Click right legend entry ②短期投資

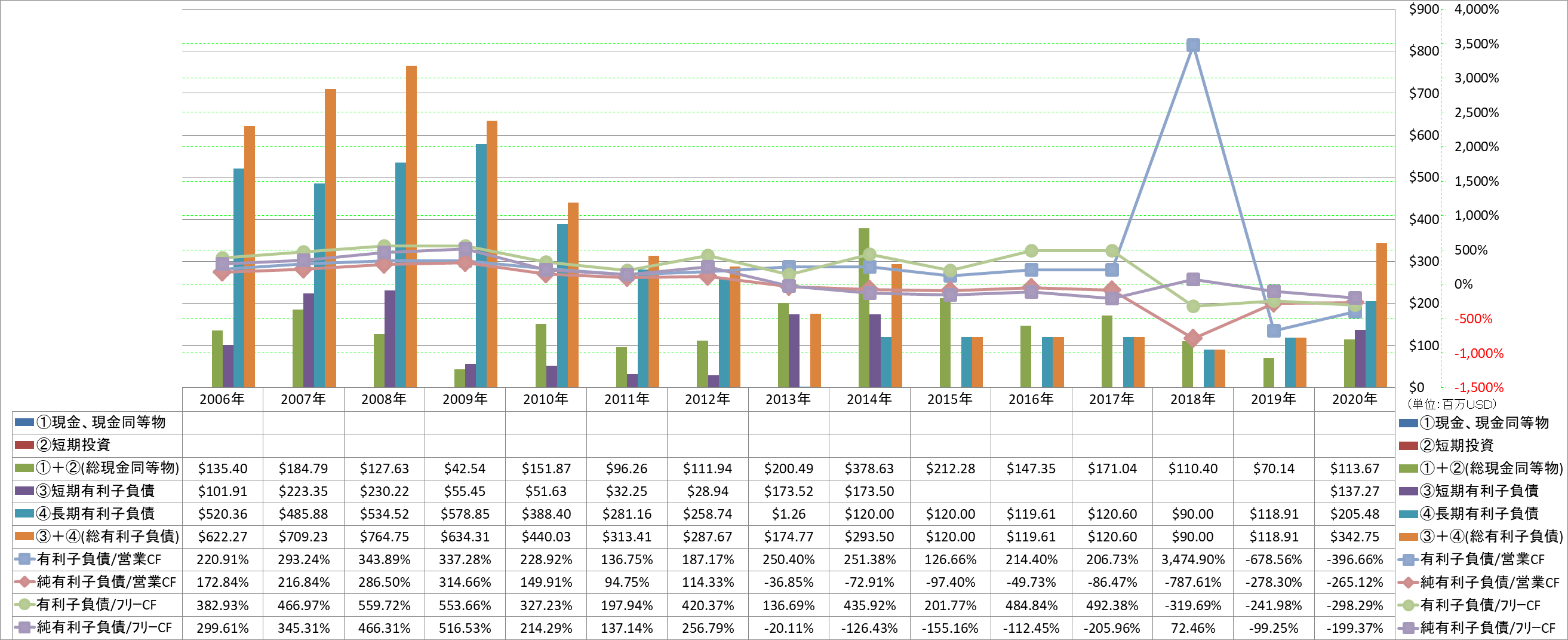click(x=1446, y=445)
